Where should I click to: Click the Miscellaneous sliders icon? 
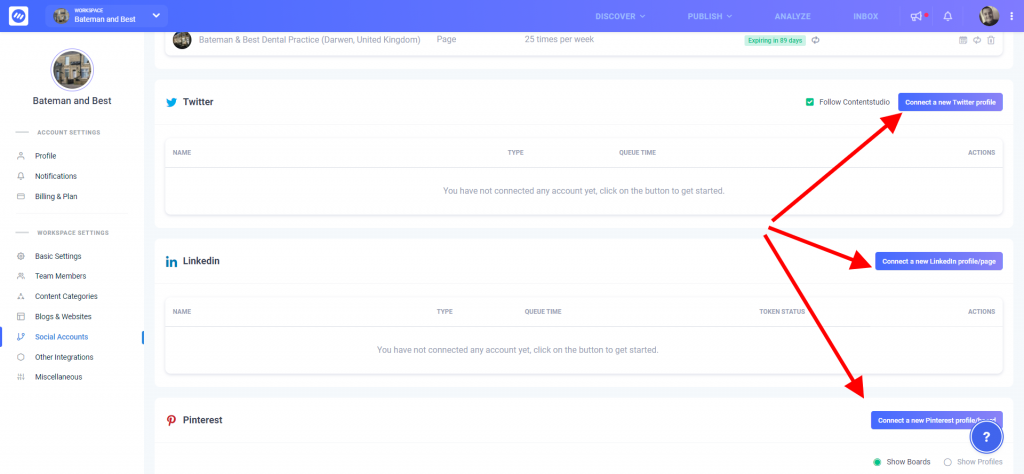pos(21,377)
